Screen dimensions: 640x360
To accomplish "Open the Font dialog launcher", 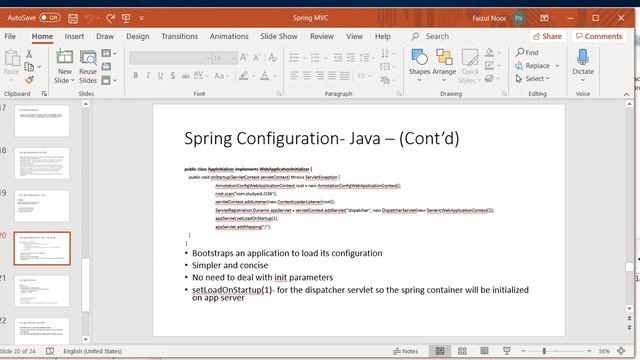I will click(279, 94).
